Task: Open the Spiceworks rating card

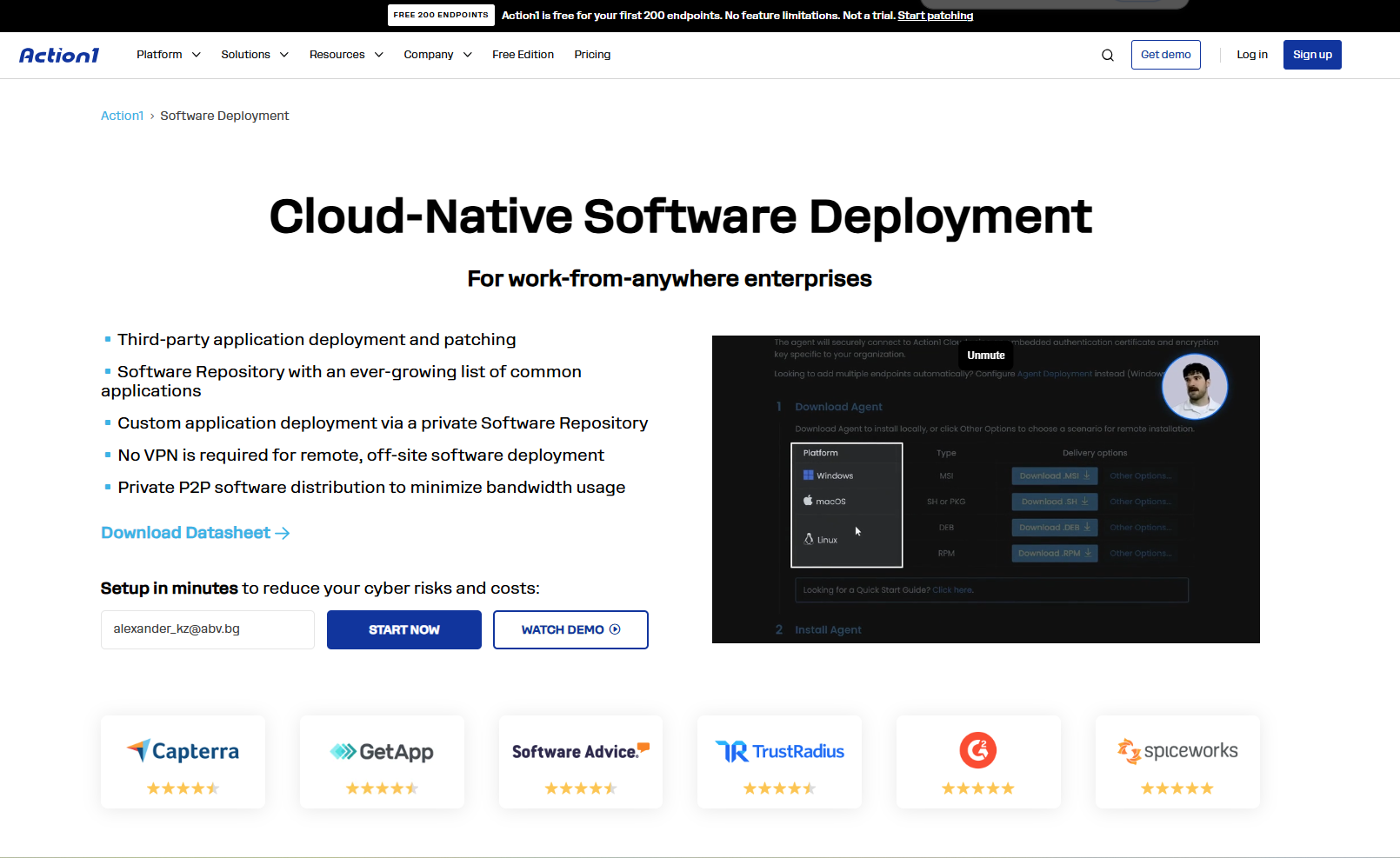Action: [x=1177, y=762]
